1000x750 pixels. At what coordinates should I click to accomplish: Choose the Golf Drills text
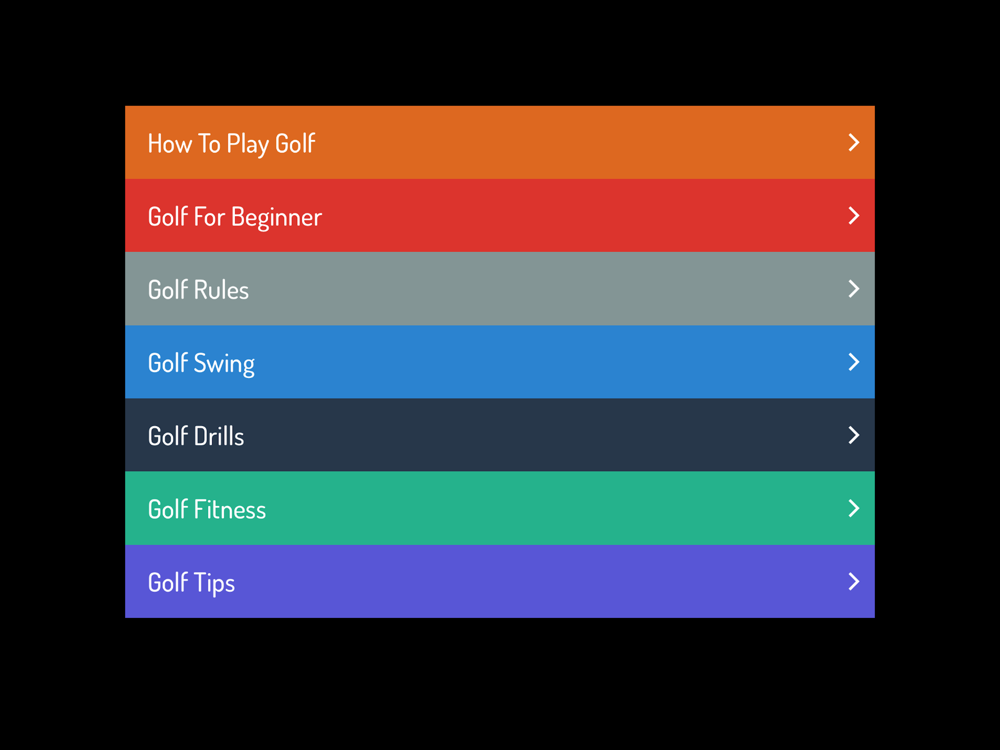(196, 436)
